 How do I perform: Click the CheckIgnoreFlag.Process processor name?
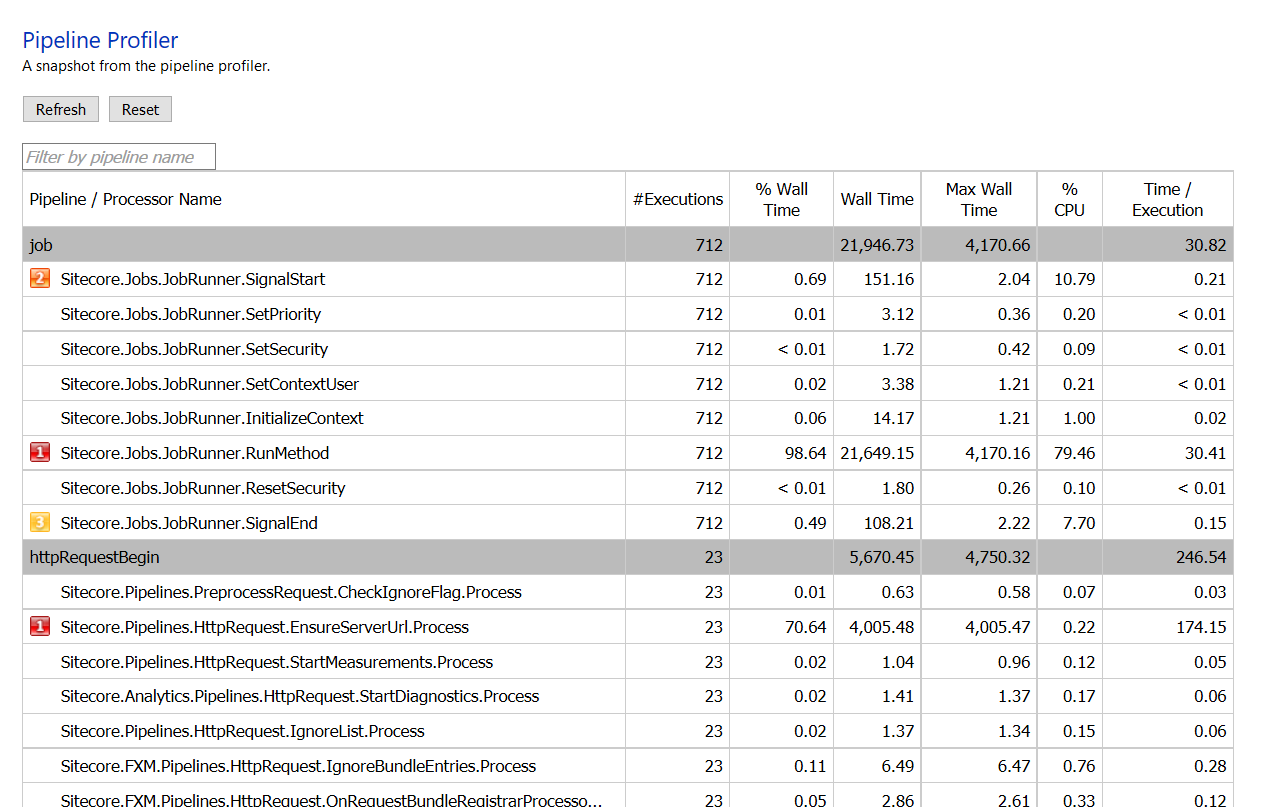(291, 592)
